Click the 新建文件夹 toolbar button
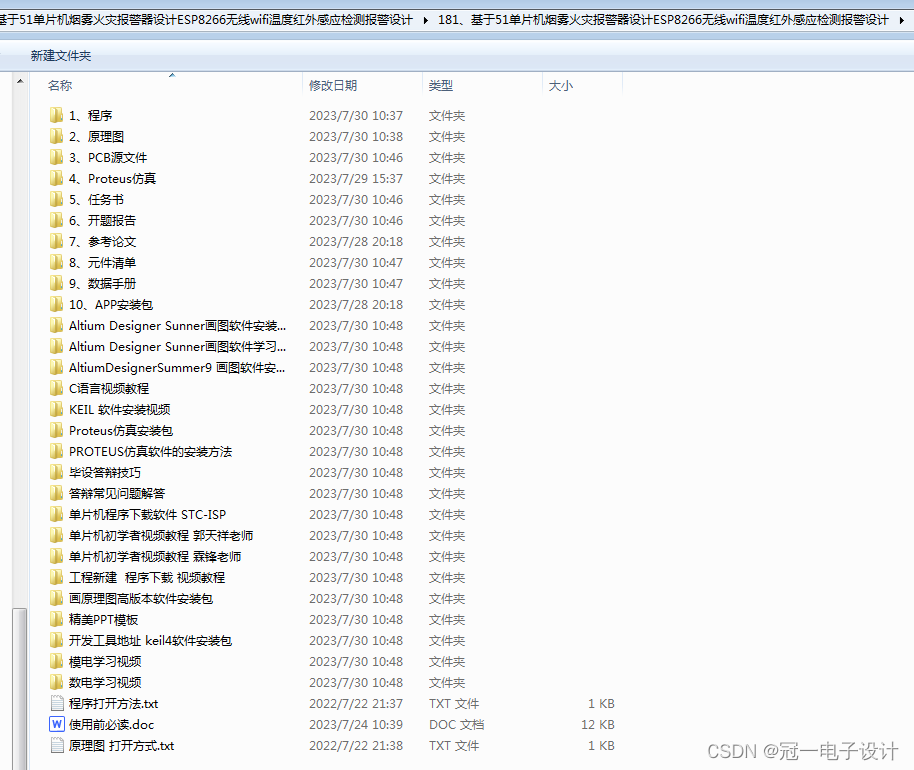Image resolution: width=914 pixels, height=770 pixels. (x=61, y=55)
